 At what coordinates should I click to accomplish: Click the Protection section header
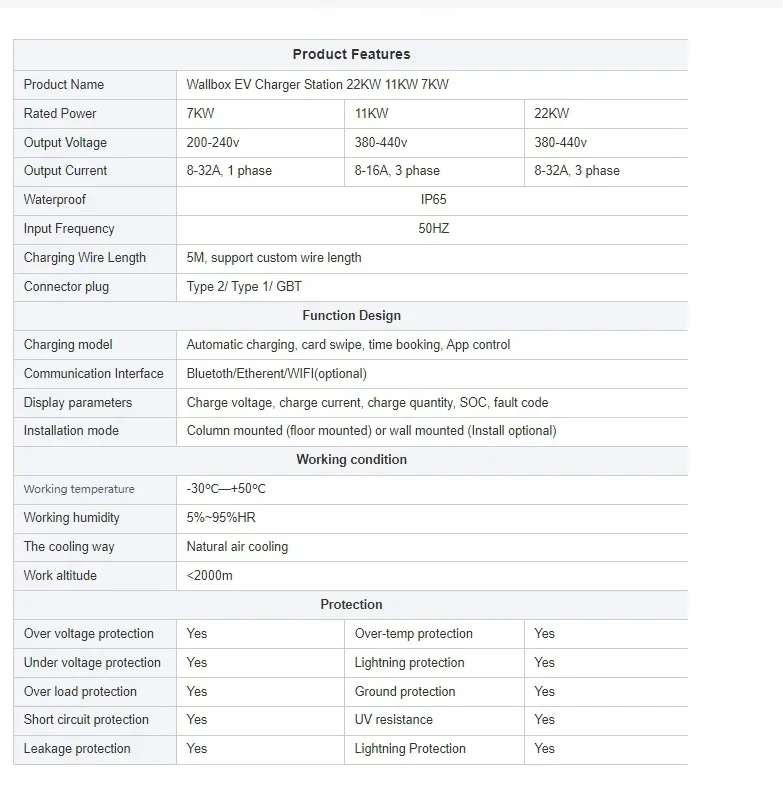coord(351,605)
